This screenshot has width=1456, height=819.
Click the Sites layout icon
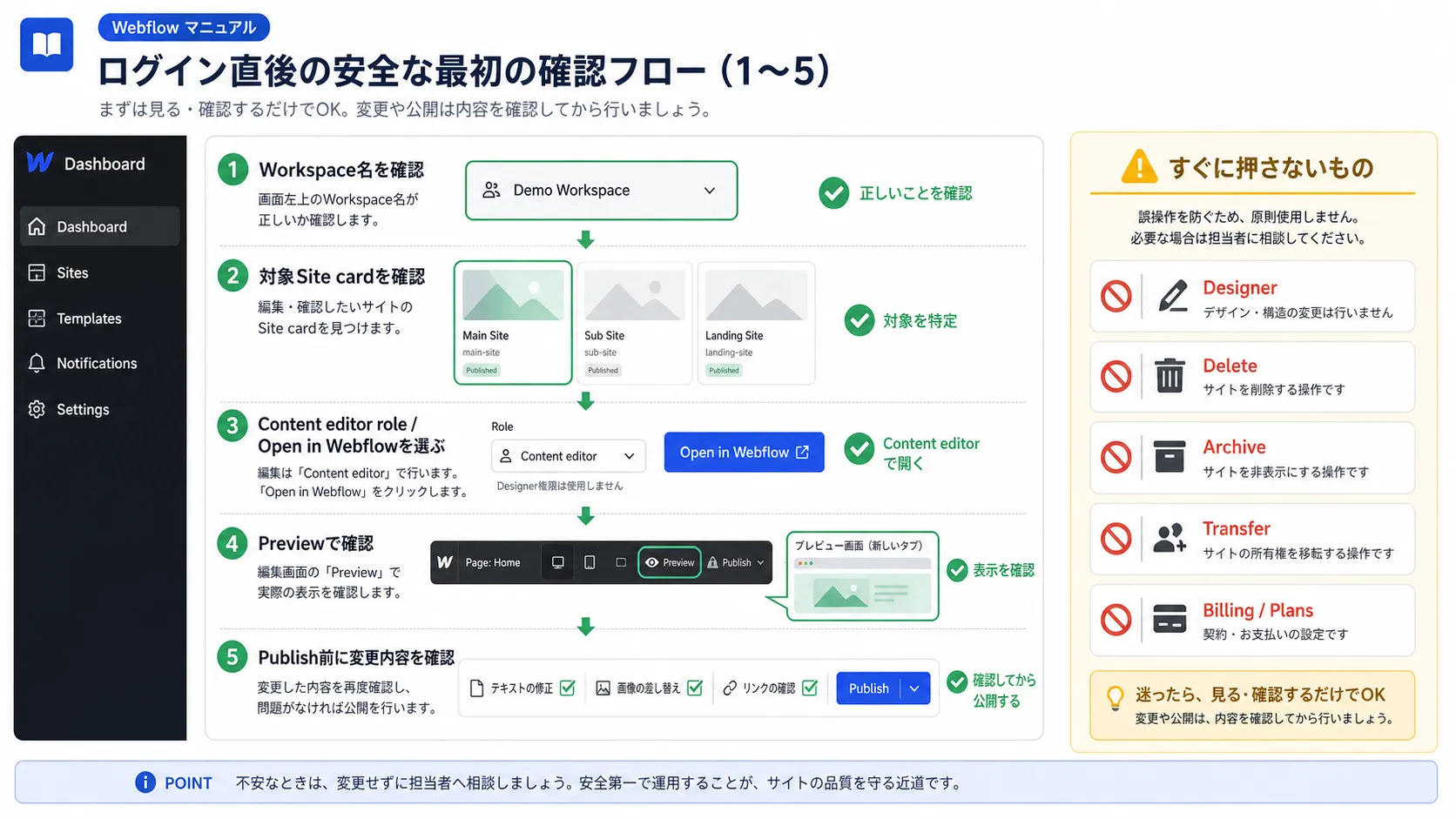(x=37, y=272)
